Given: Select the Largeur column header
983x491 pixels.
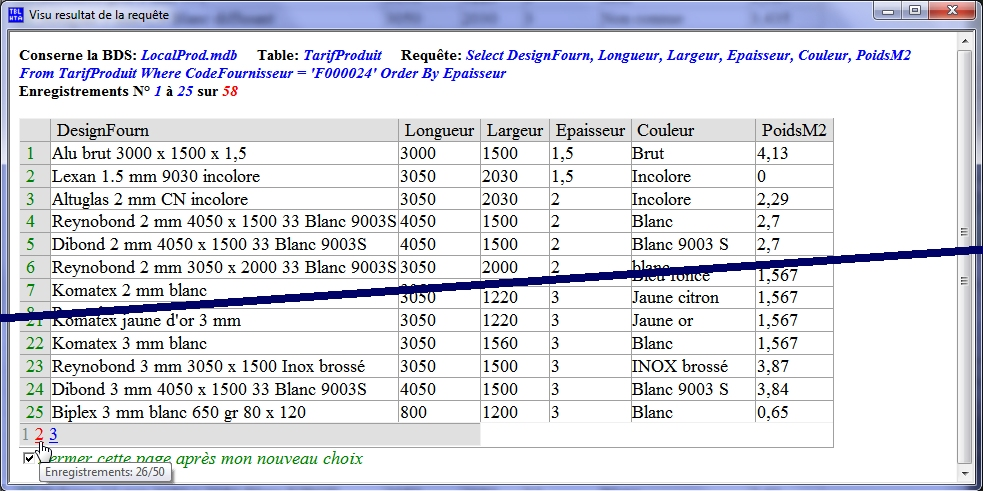Looking at the screenshot, I should click(514, 131).
